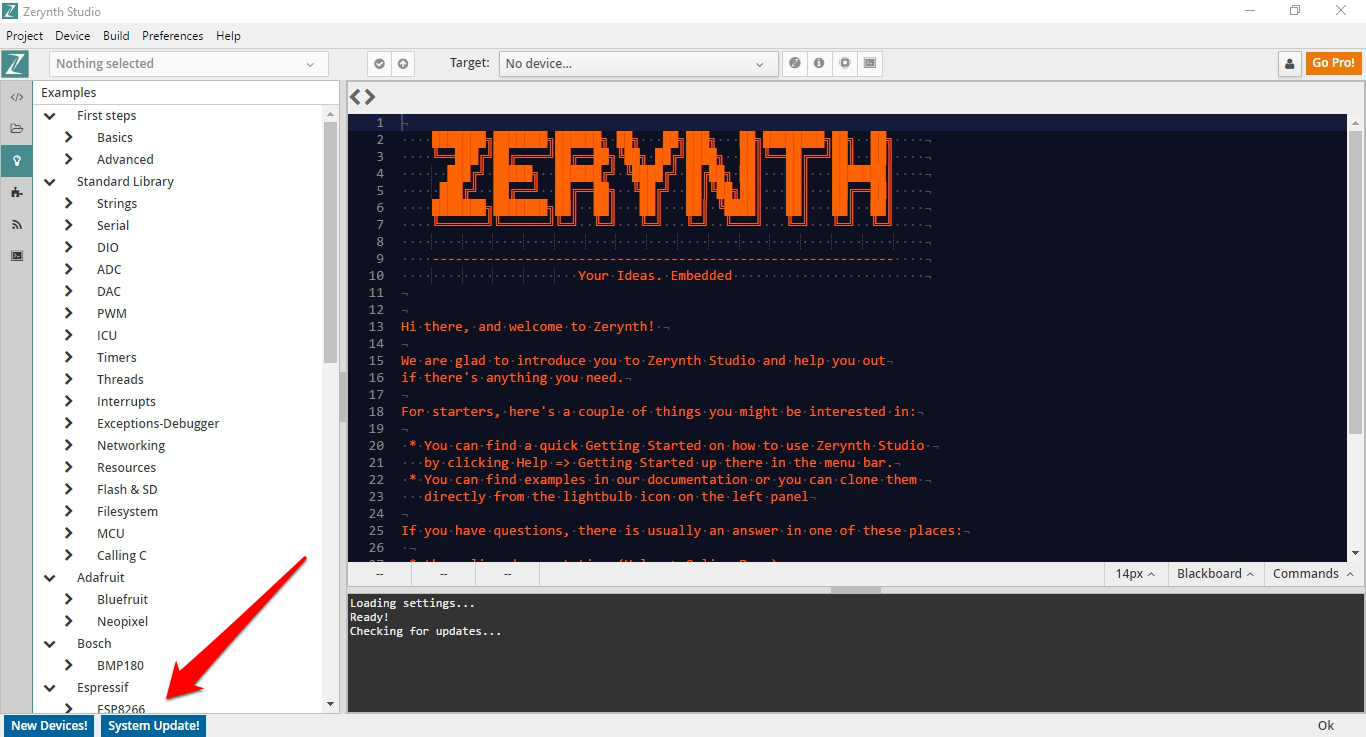The width and height of the screenshot is (1366, 737).
Task: Expand the Basics examples node
Action: [69, 138]
